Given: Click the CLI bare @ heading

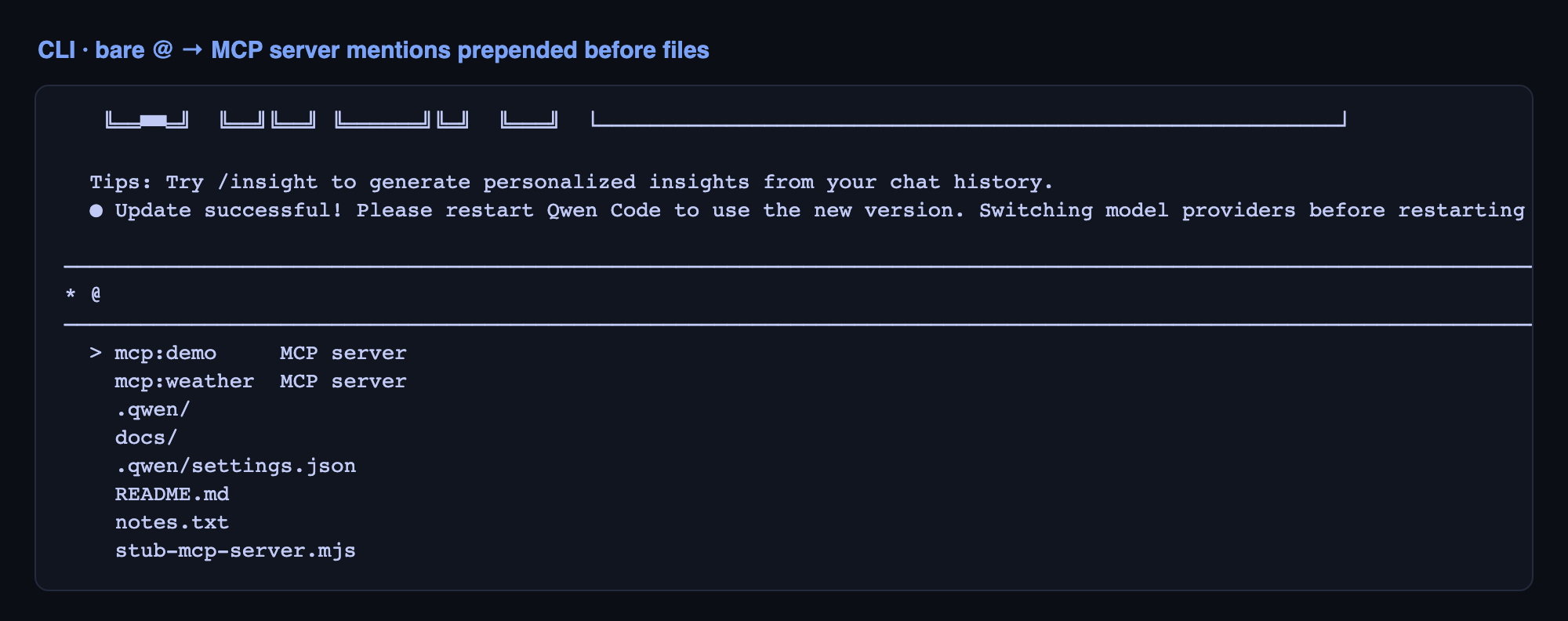Looking at the screenshot, I should coord(373,50).
